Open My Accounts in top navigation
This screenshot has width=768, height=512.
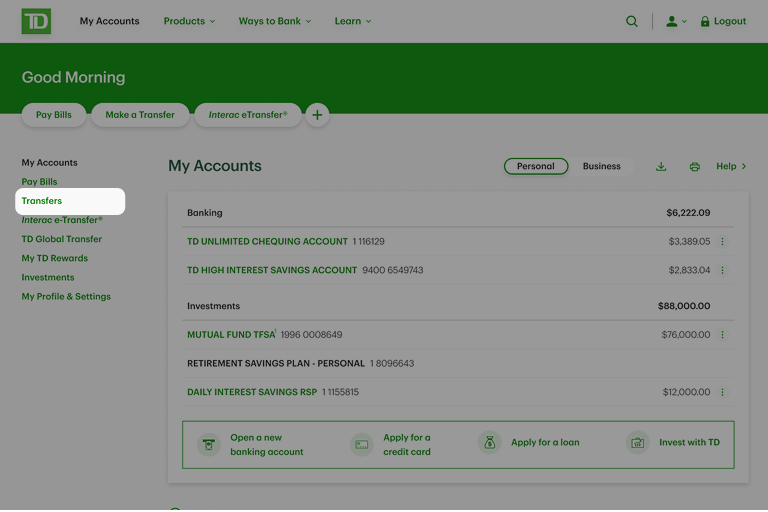pos(110,21)
